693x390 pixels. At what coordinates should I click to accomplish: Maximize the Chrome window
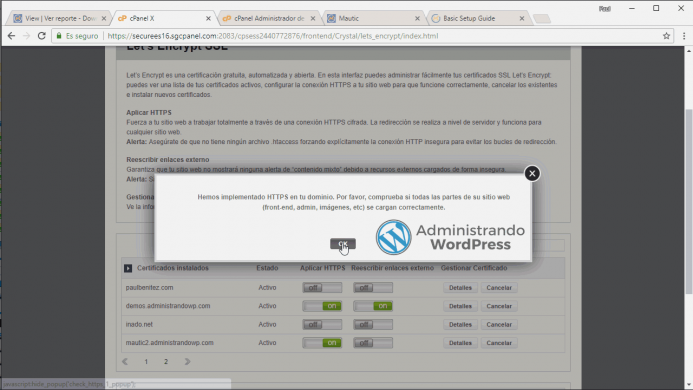click(x=656, y=8)
